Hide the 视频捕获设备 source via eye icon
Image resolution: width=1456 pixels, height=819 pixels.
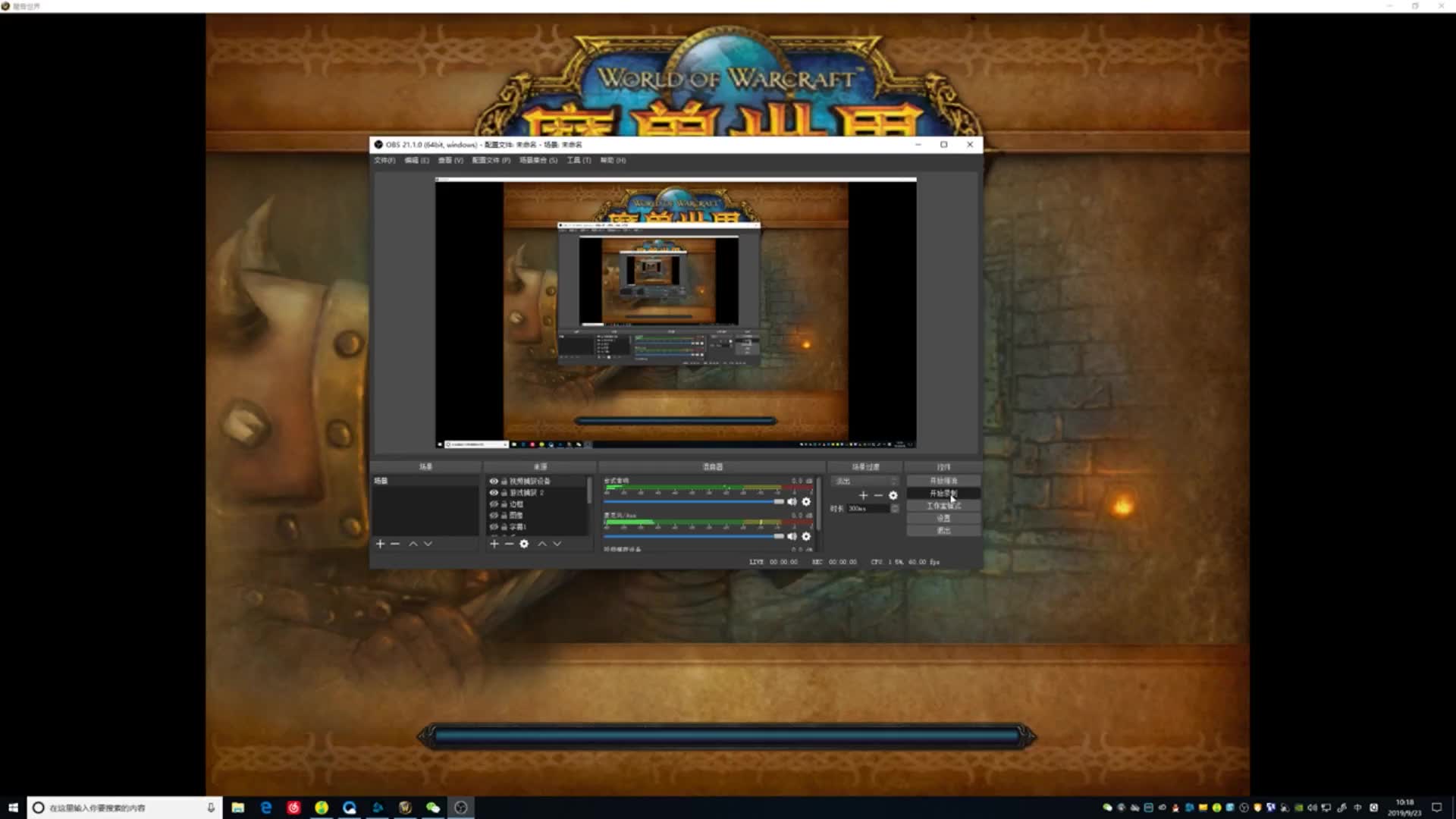point(494,481)
